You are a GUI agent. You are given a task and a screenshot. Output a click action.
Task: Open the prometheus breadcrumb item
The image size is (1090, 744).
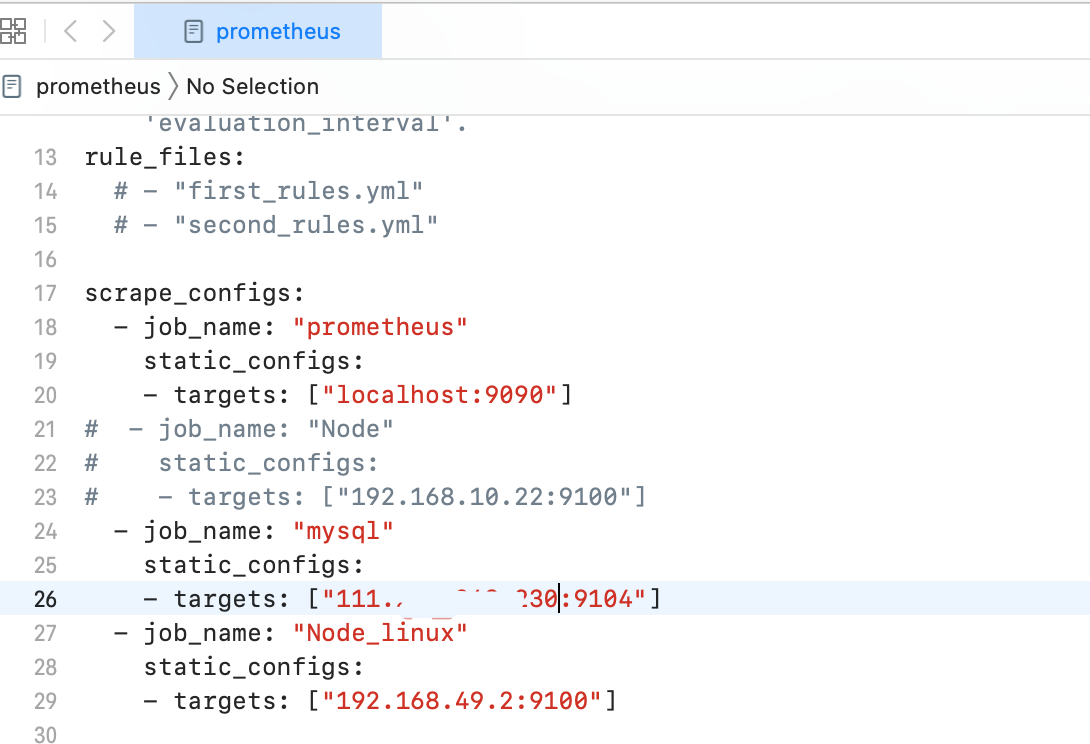(x=98, y=86)
